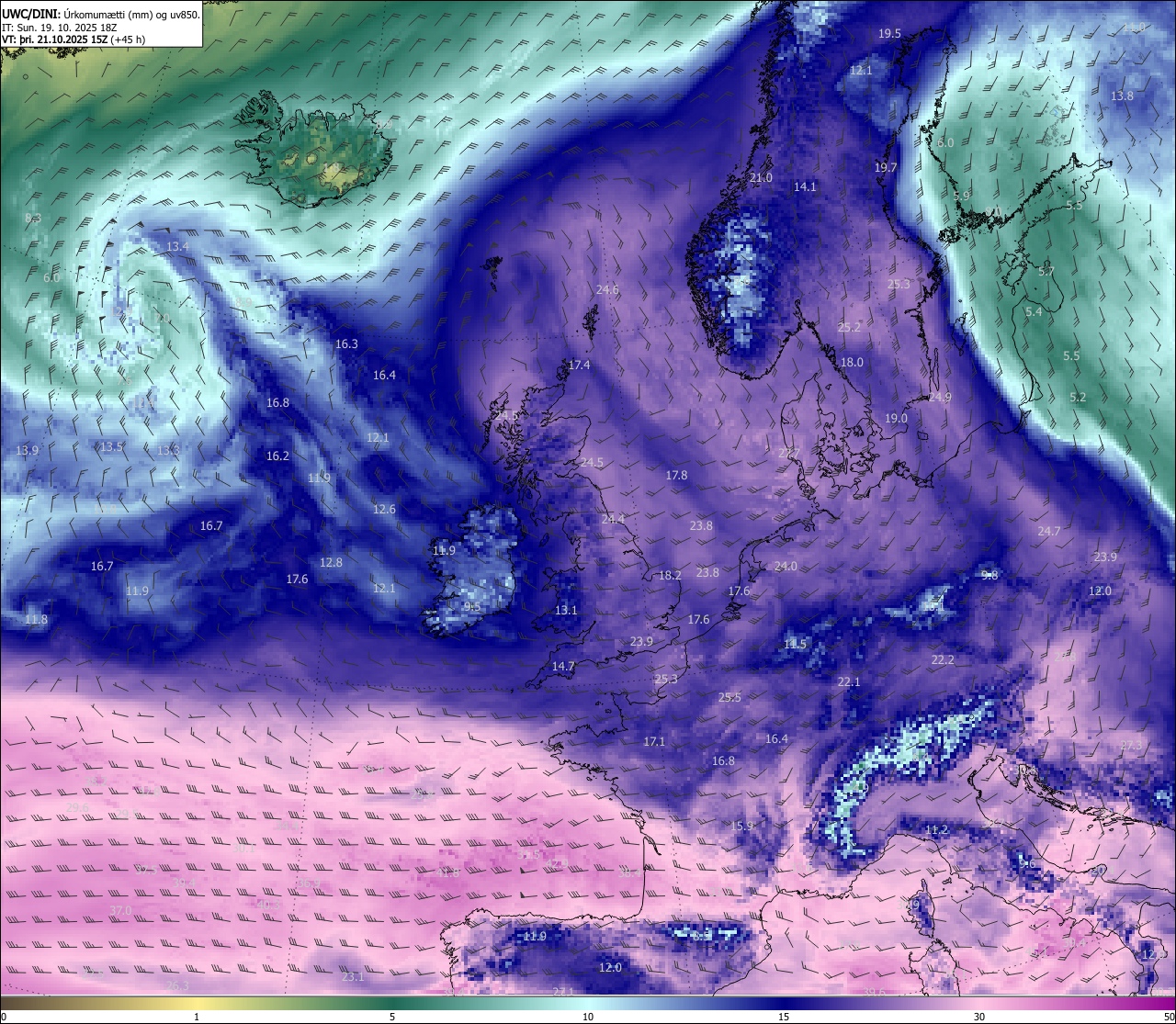Click the value 17.8 on the map
Screen dimensions: 1176x1024
click(x=676, y=475)
